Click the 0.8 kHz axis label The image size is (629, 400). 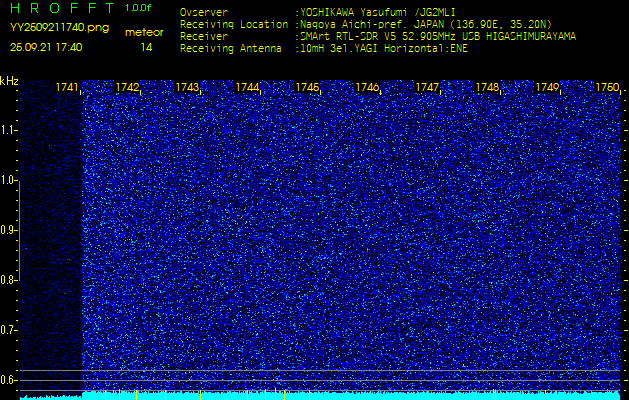click(8, 280)
